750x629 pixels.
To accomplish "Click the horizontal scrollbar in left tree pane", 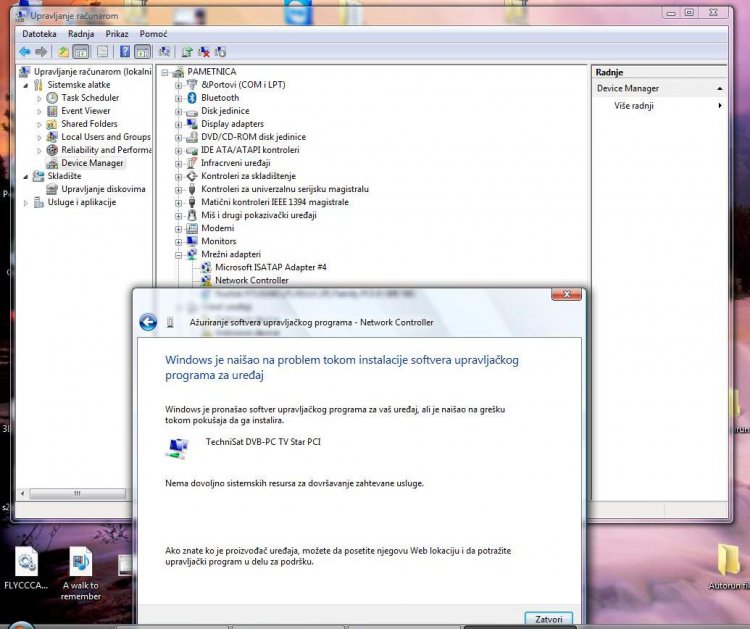I will [77, 493].
